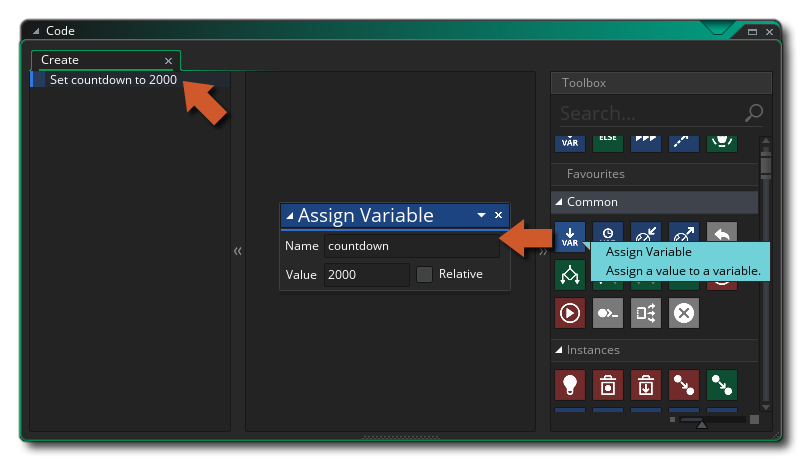This screenshot has width=802, height=461.
Task: Select the red Execute Code play icon
Action: 570,313
